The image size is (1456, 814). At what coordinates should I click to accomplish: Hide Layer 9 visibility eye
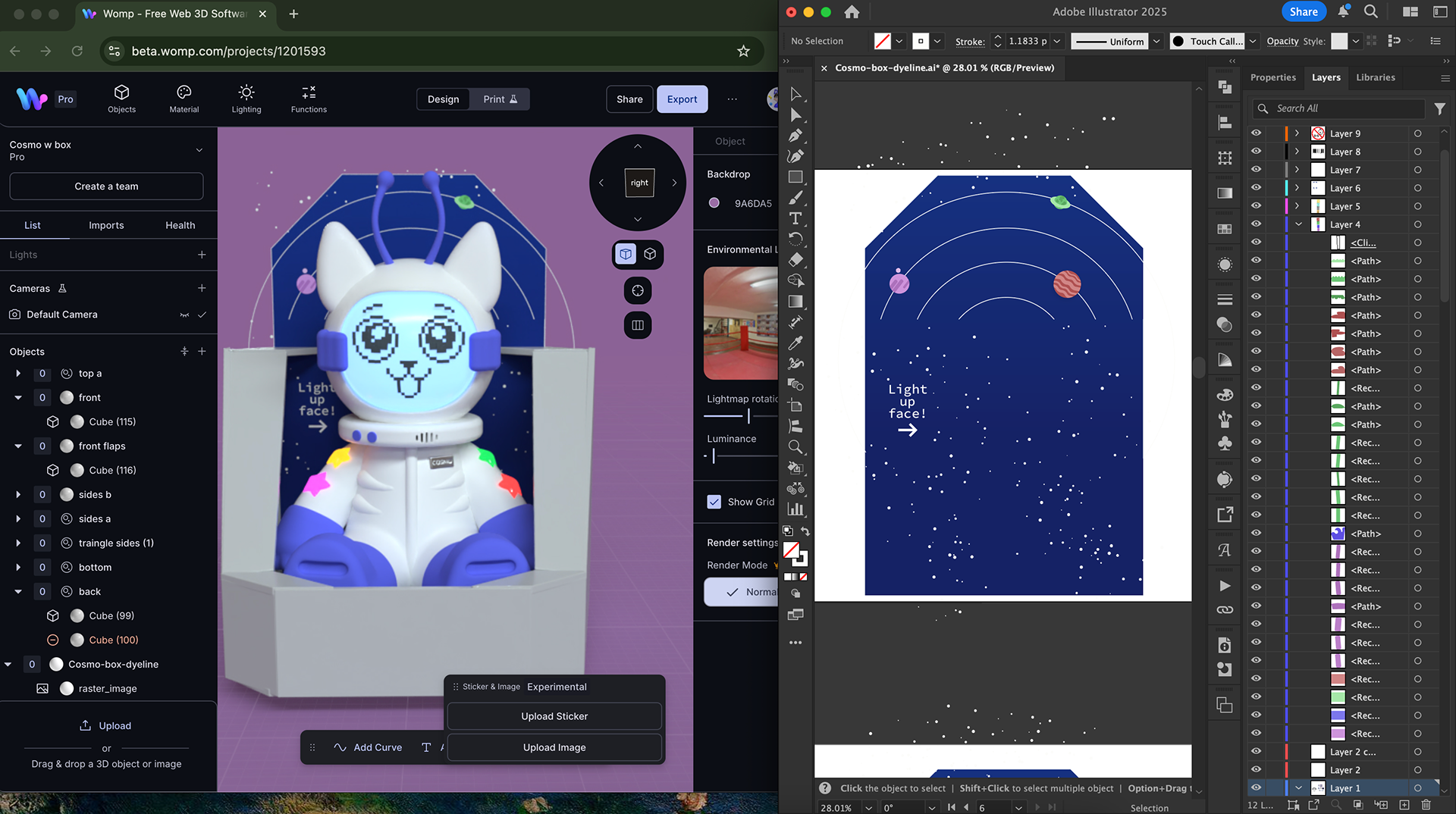1256,133
